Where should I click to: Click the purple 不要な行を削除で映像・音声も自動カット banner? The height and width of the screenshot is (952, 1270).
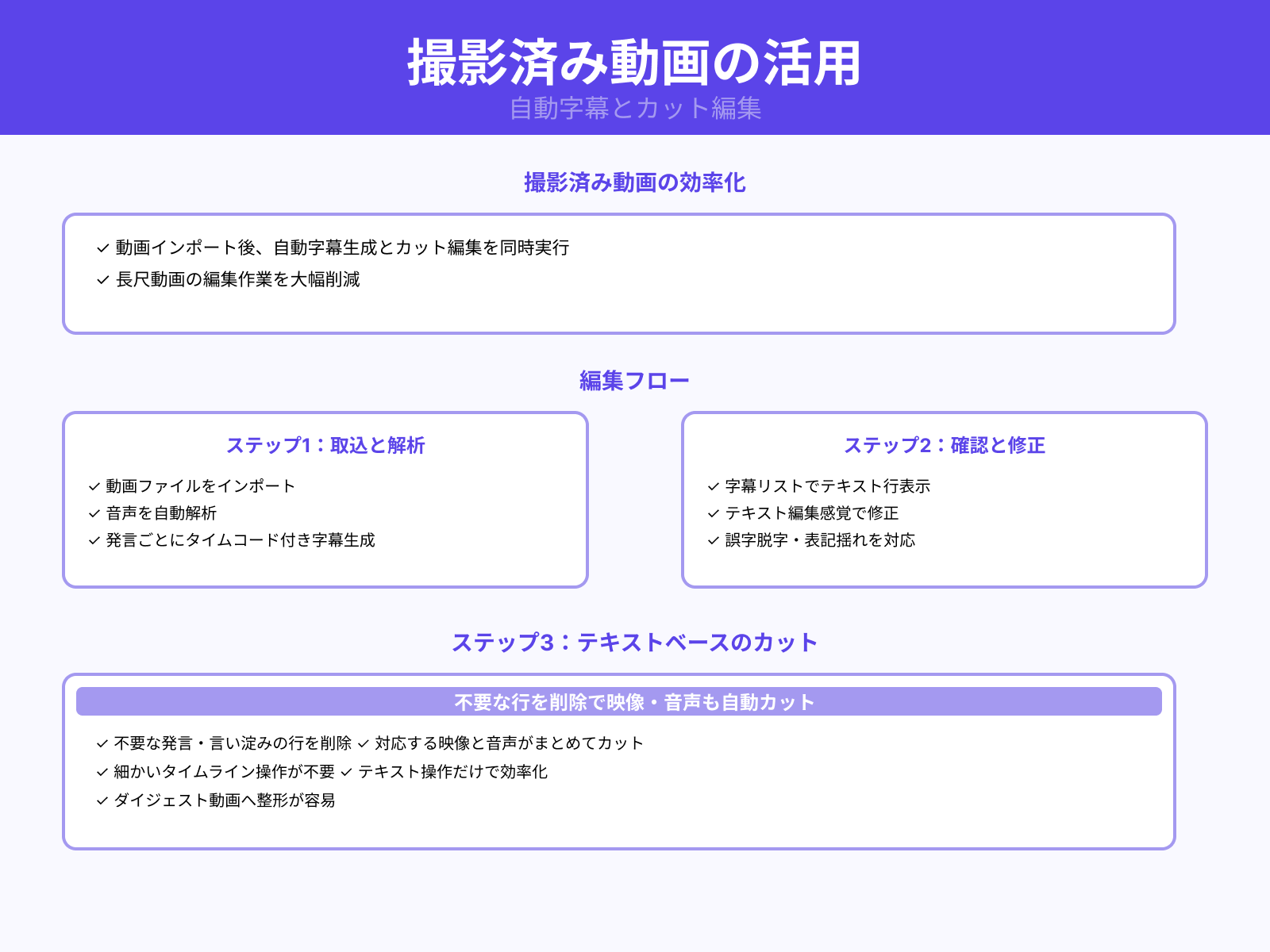(633, 701)
